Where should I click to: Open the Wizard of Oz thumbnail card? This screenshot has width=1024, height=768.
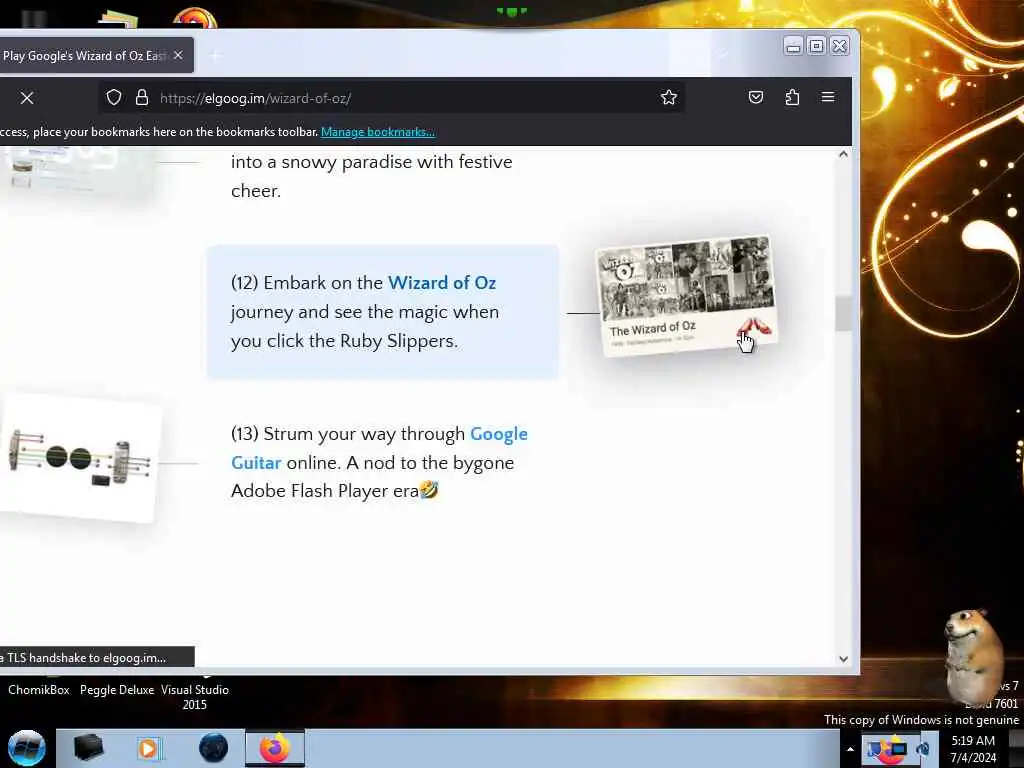(686, 296)
